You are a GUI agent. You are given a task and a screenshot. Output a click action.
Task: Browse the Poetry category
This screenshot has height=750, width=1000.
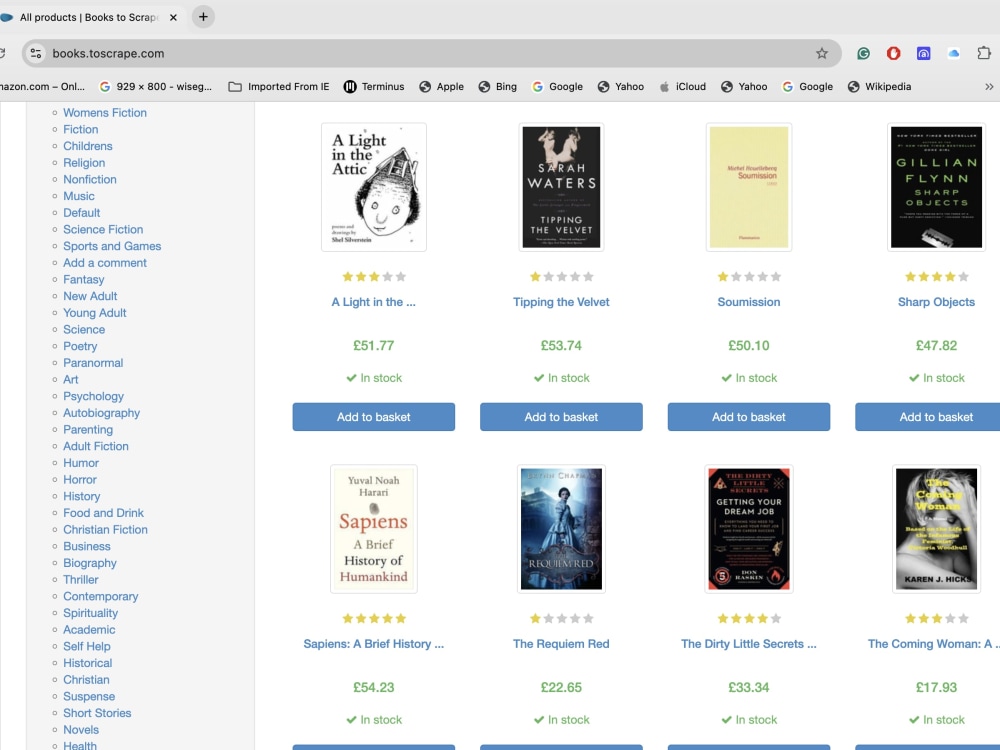point(80,346)
